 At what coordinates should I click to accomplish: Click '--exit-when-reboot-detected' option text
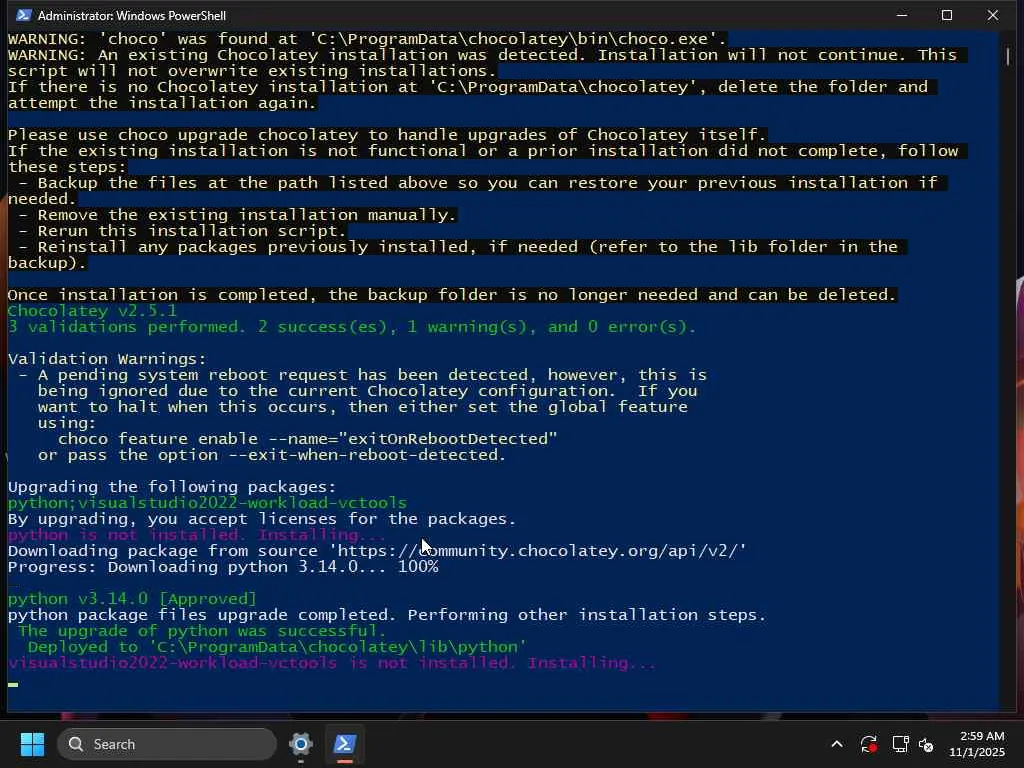[x=367, y=455]
